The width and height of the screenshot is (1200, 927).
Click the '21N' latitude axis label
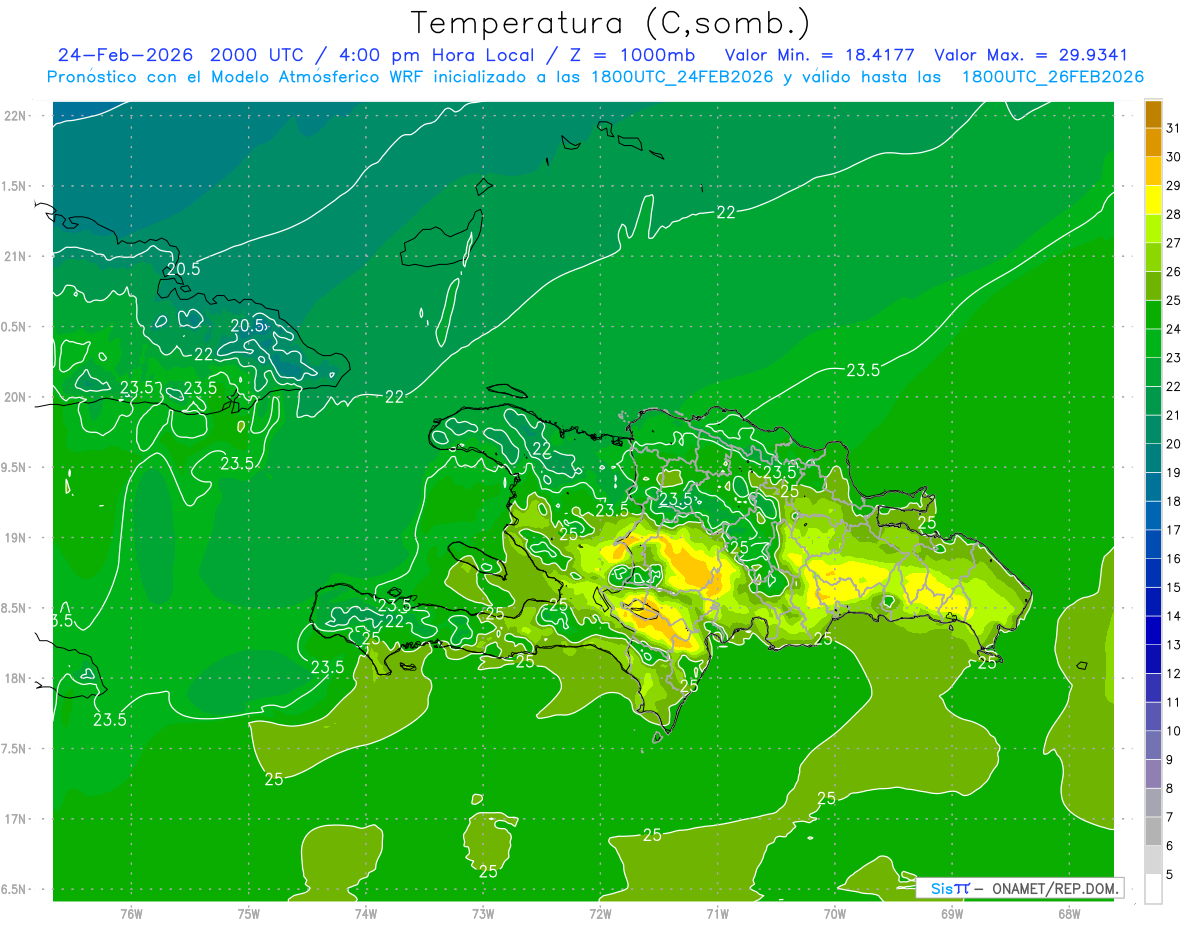(17, 257)
